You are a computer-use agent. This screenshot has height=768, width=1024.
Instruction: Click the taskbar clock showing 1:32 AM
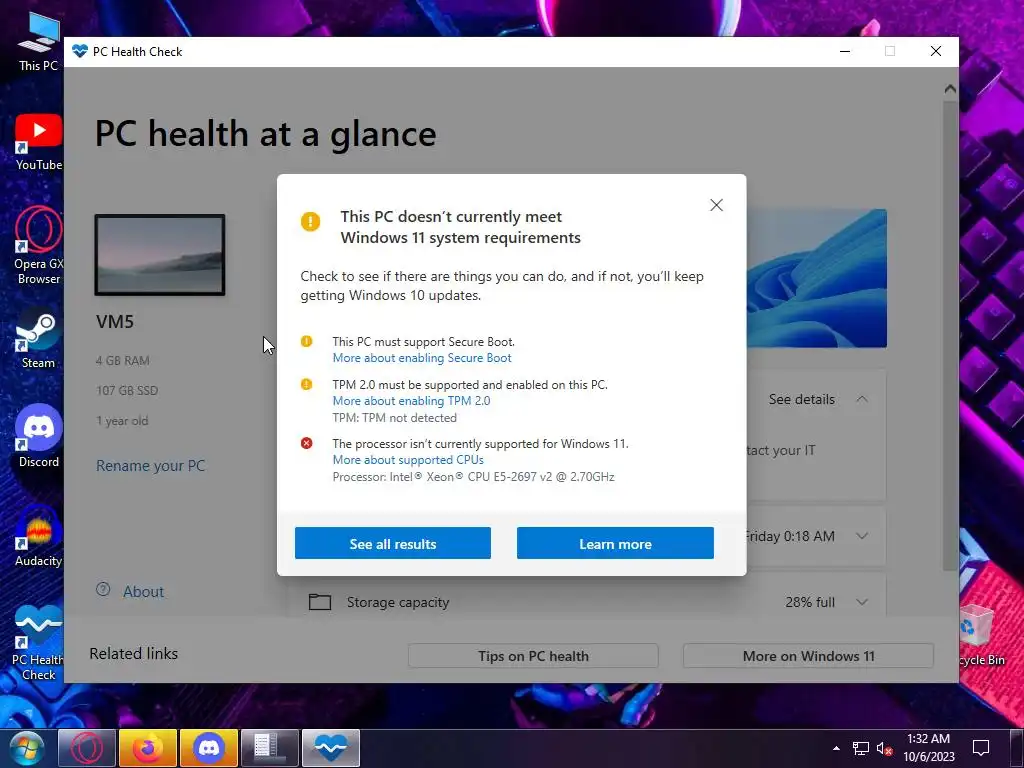[x=929, y=748]
